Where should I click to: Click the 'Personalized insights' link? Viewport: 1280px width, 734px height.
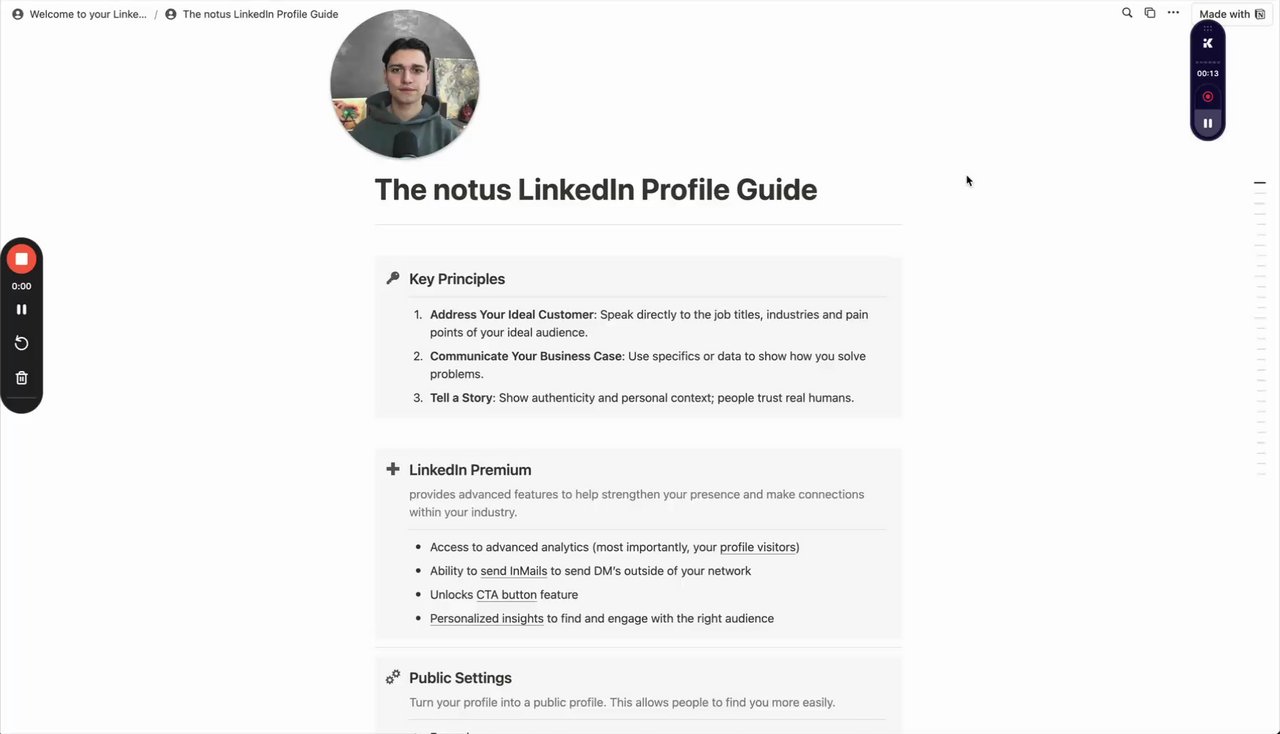(x=486, y=619)
